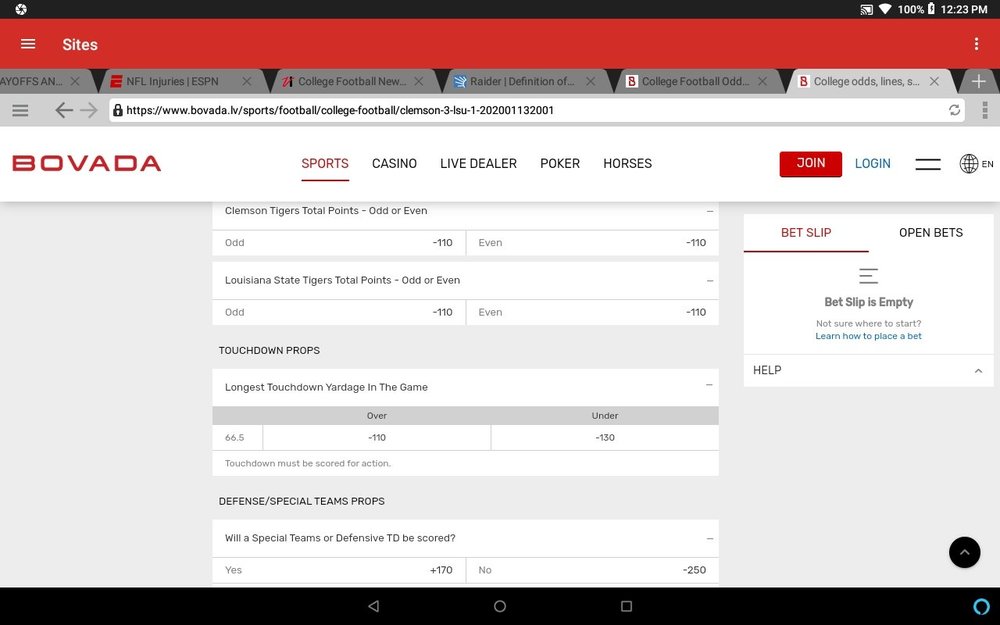Collapse Longest Touchdown Yardage In The Game
Viewport: 1000px width, 625px height.
(x=709, y=385)
